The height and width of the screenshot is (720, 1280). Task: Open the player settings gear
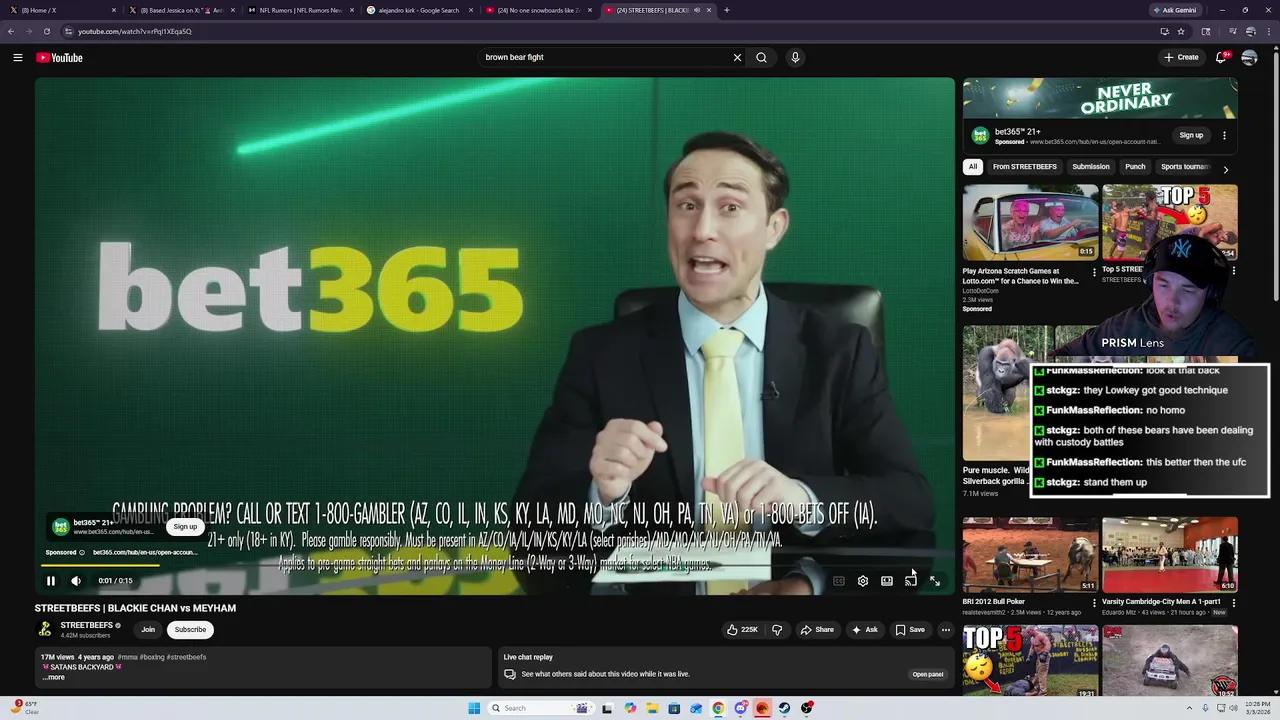coord(863,581)
